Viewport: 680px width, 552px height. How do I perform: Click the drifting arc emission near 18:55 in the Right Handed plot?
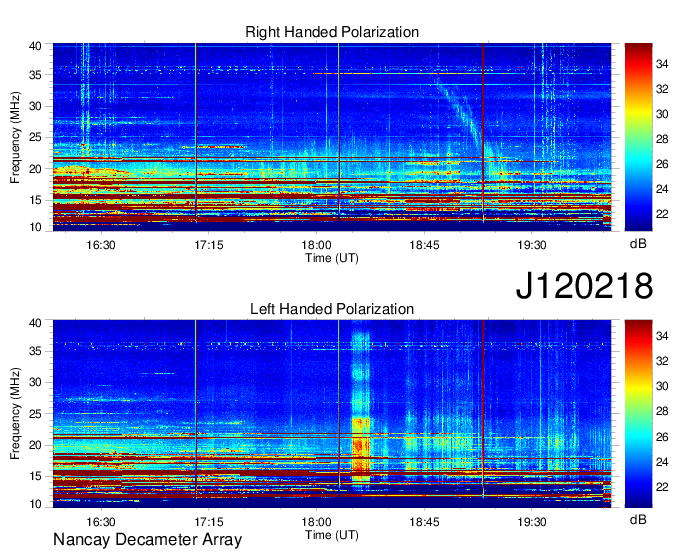pos(461,111)
